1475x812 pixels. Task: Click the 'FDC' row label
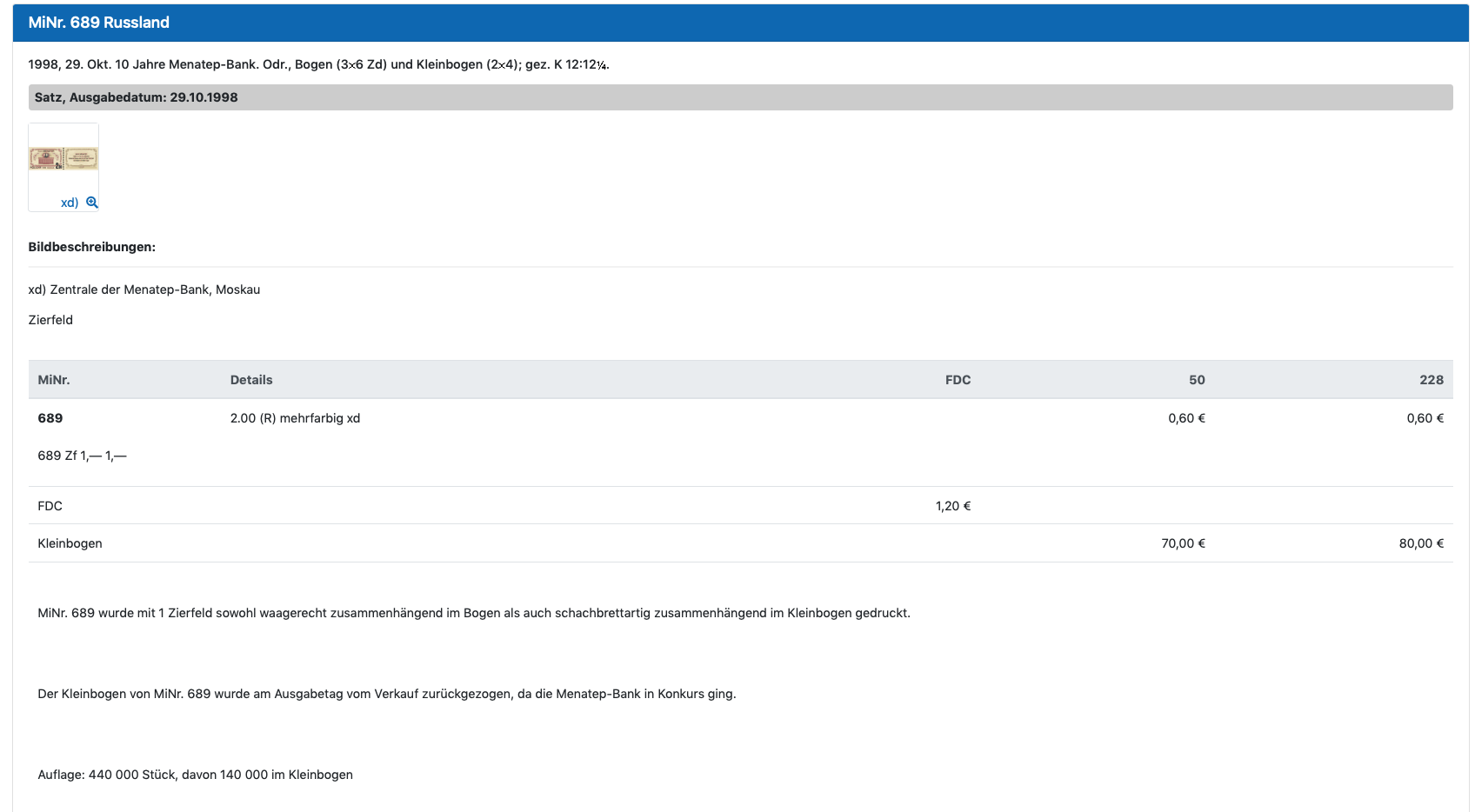[50, 506]
